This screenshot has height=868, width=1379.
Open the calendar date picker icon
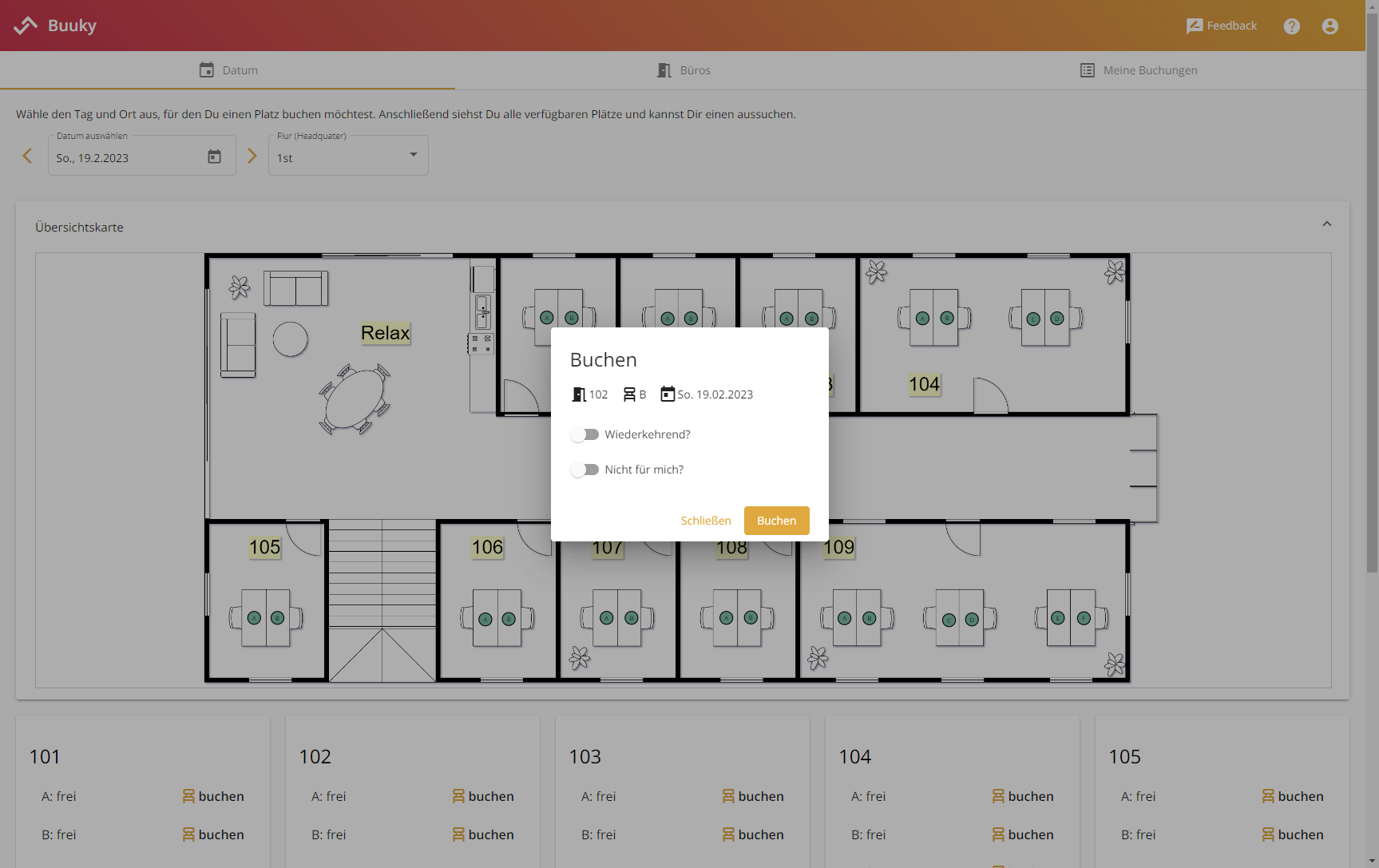point(214,157)
